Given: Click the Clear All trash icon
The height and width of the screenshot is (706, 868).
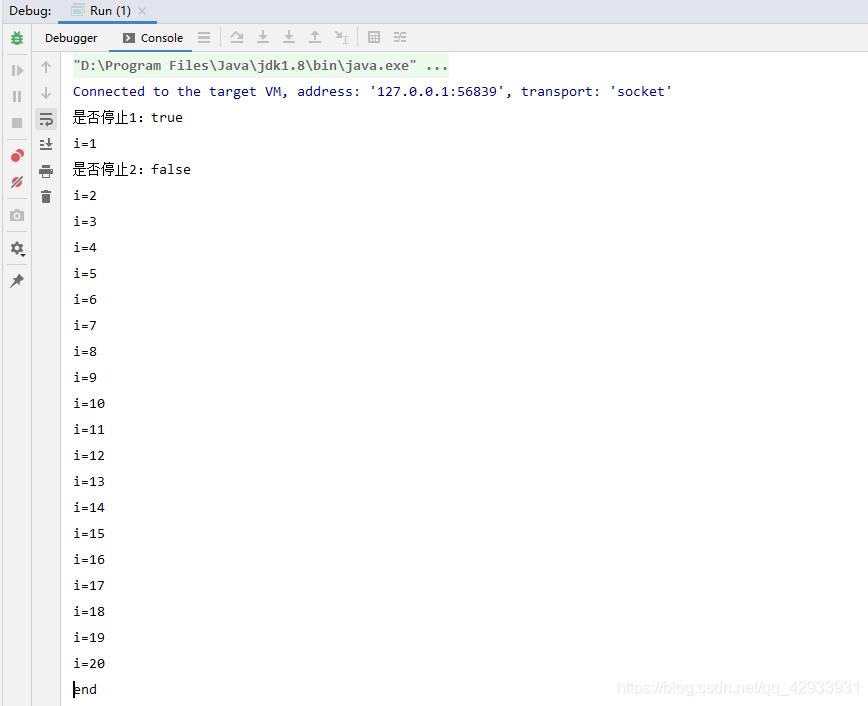Looking at the screenshot, I should click(46, 197).
